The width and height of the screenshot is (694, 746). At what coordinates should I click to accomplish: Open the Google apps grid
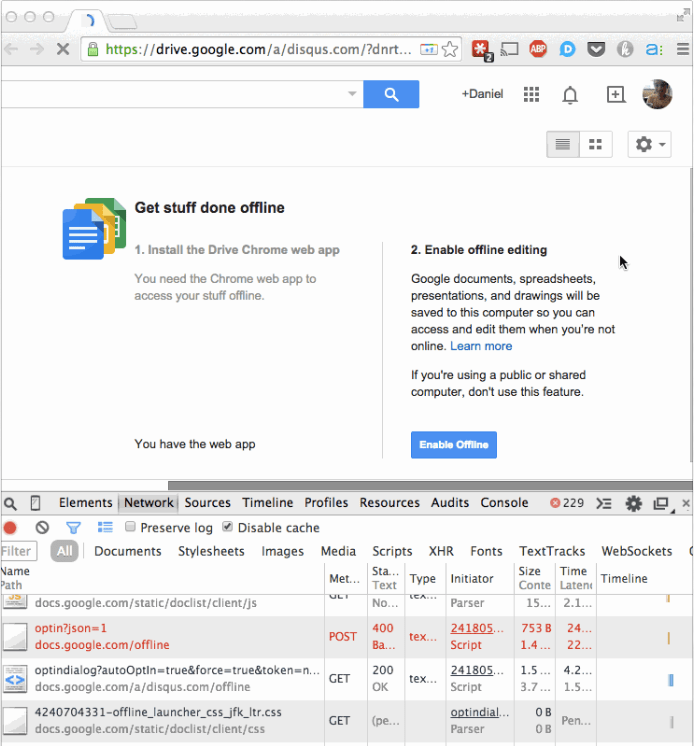[x=531, y=94]
